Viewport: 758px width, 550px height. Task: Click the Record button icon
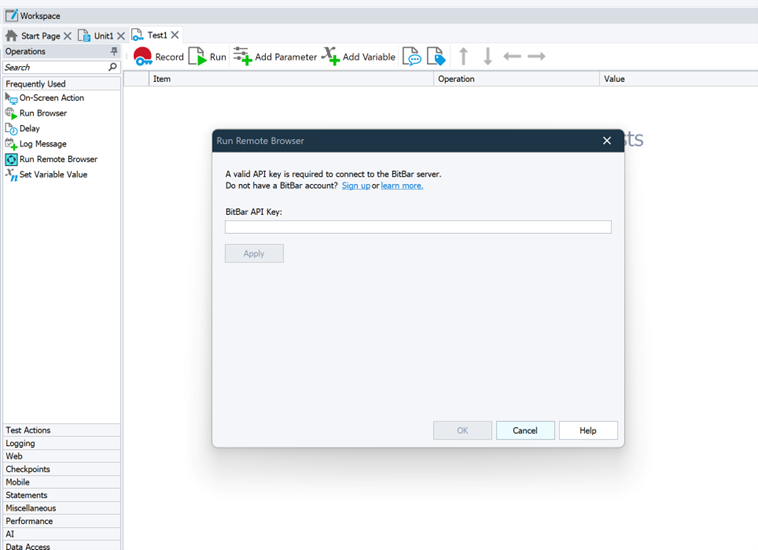[143, 57]
